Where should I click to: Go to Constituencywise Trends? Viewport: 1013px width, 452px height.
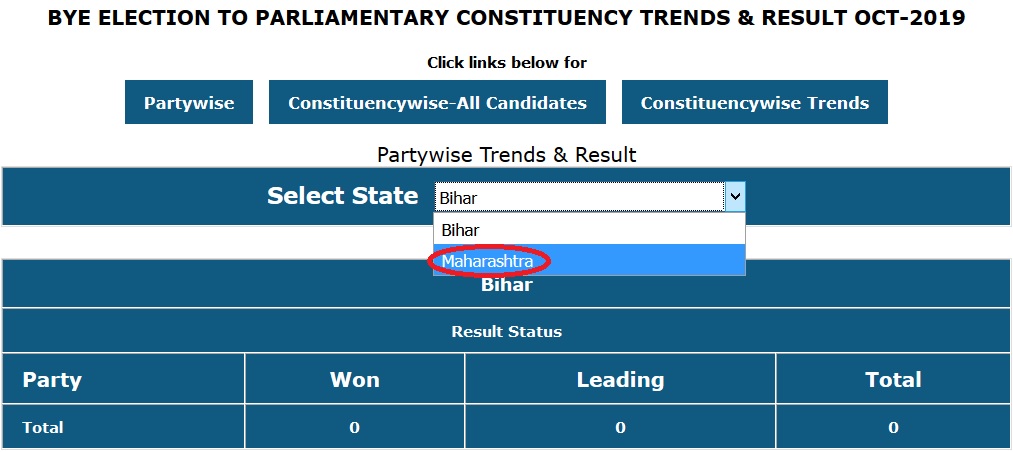754,103
